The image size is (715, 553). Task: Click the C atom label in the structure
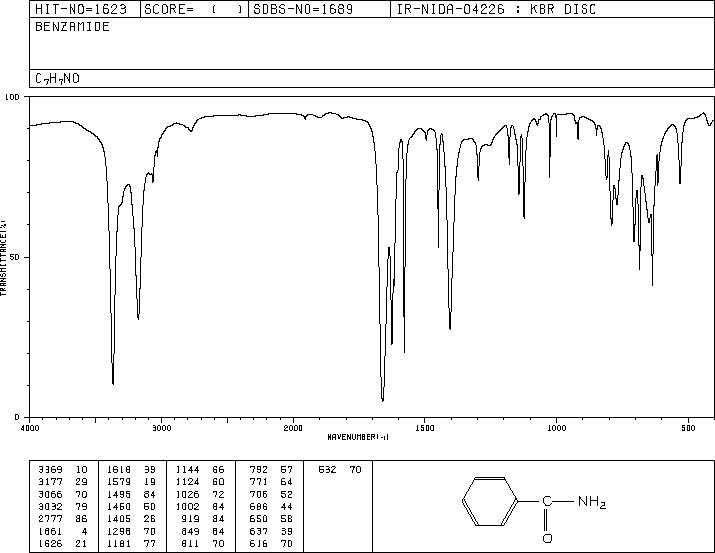pyautogui.click(x=547, y=501)
